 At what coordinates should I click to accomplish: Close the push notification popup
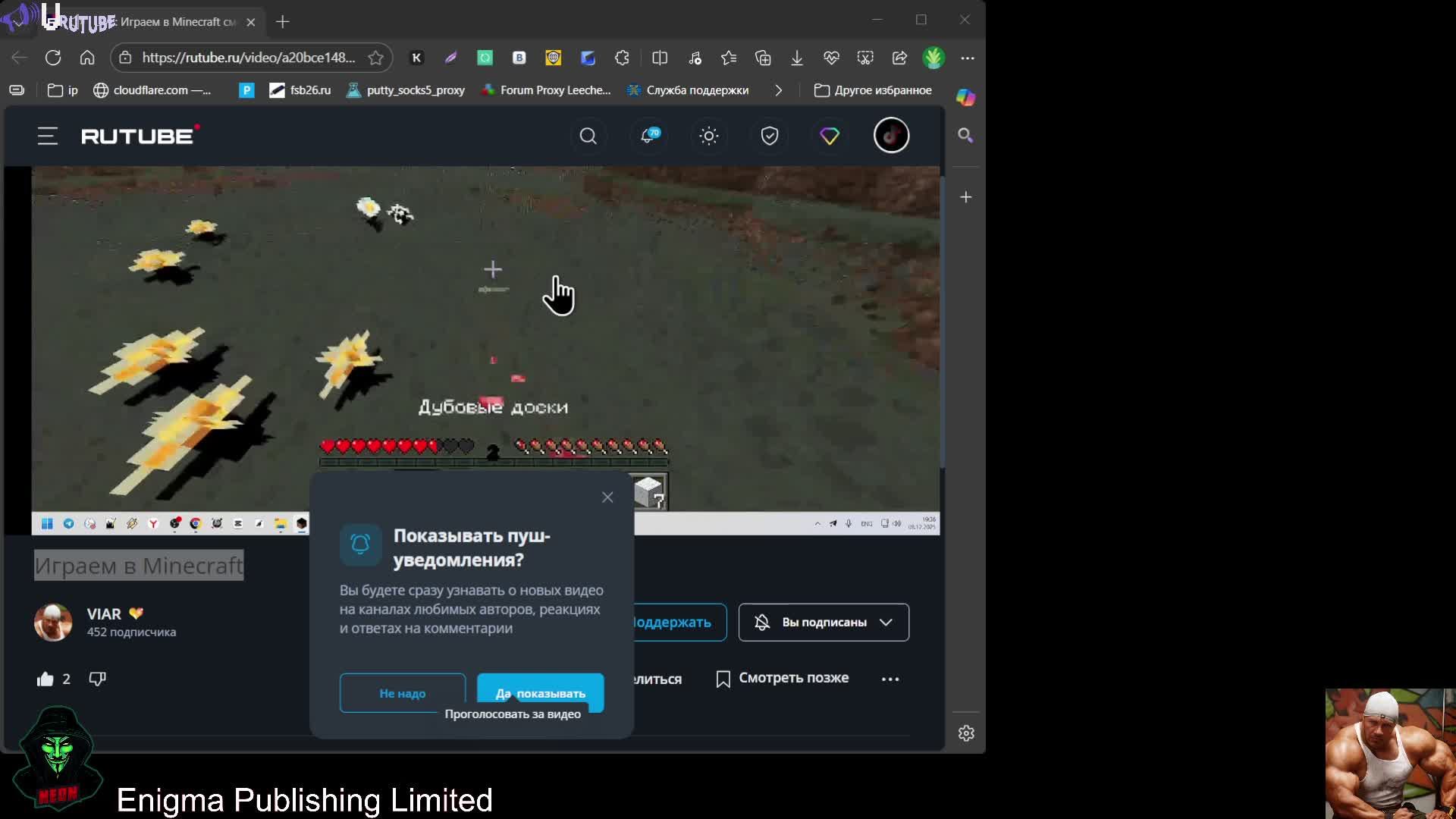(607, 497)
